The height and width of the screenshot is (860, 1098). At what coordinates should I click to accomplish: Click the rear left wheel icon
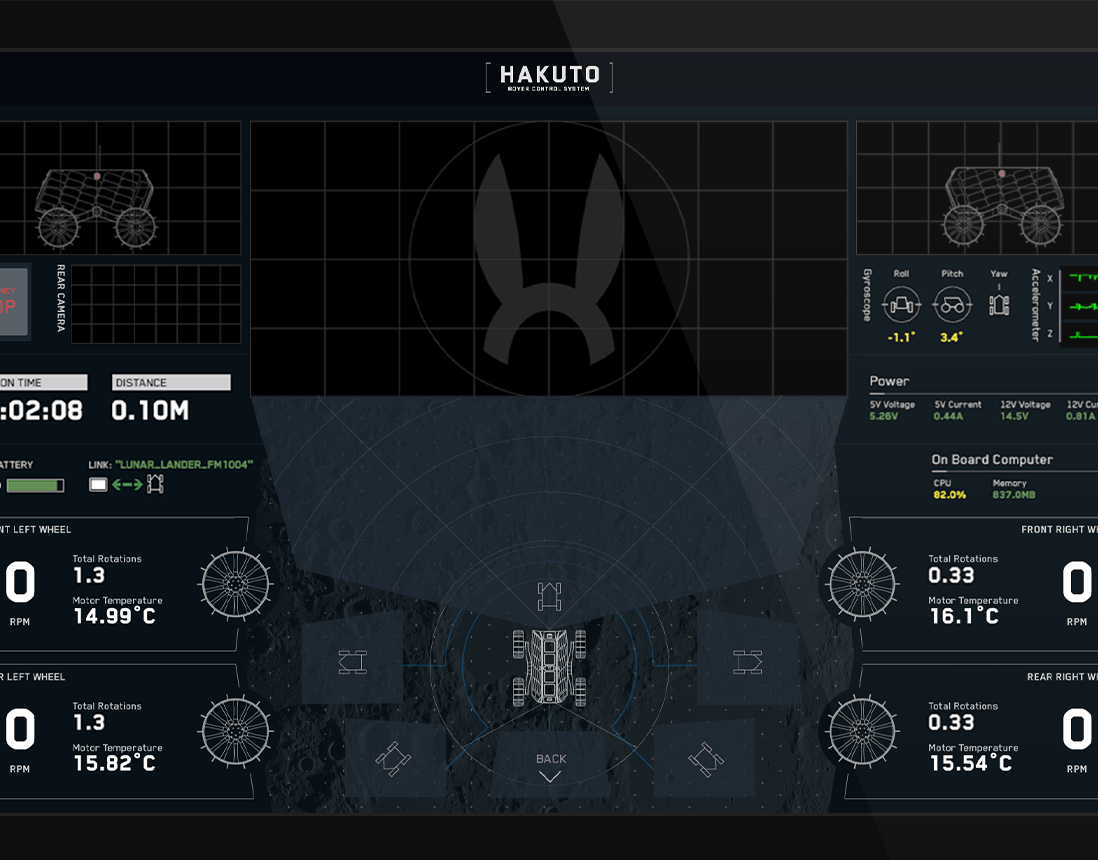coord(235,731)
